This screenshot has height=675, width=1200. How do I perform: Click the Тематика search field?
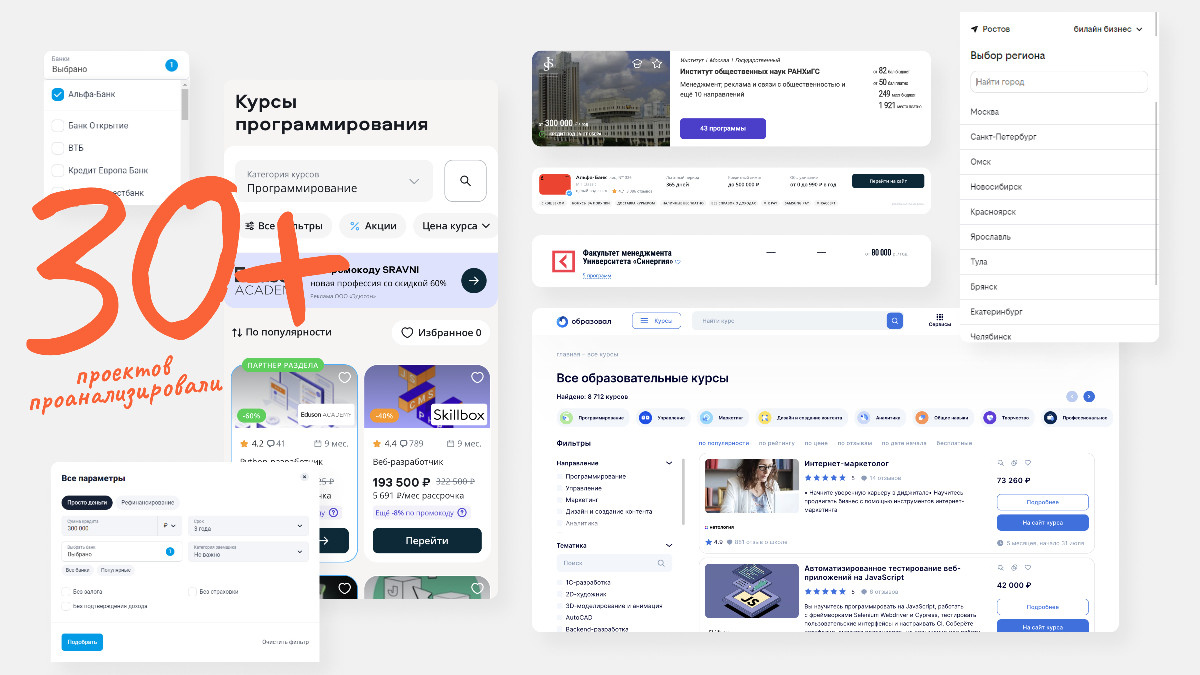pos(614,563)
